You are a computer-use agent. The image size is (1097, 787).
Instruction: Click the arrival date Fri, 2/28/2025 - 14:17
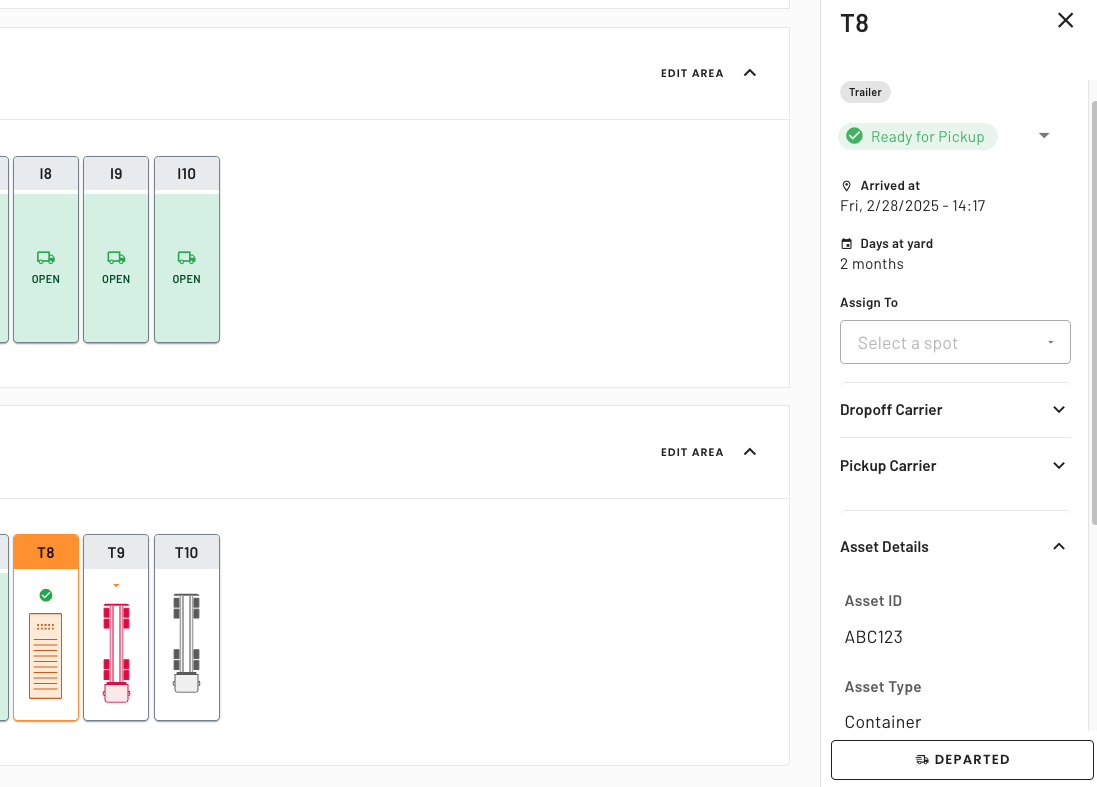pos(912,206)
